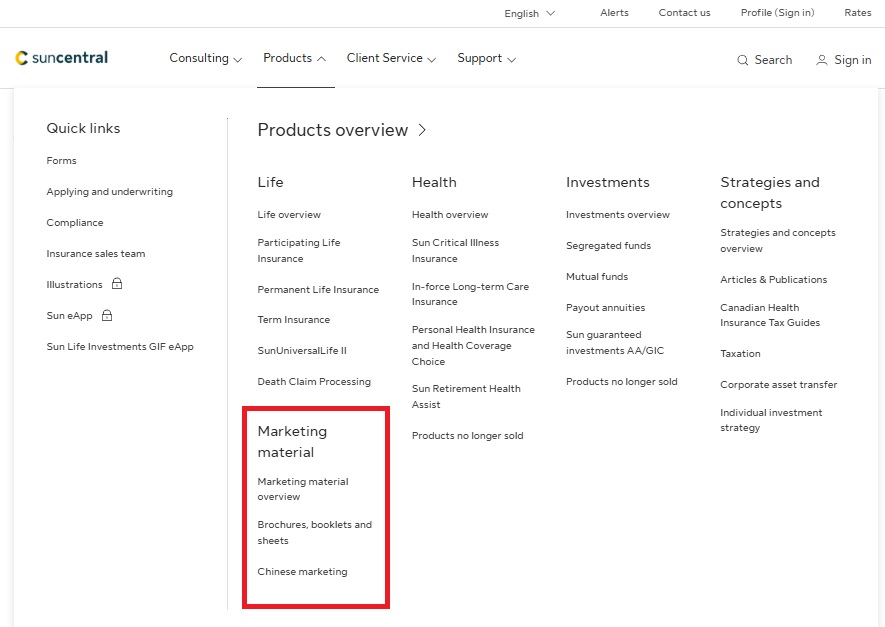Go to Term Insurance page
Image resolution: width=885 pixels, height=627 pixels.
(293, 320)
